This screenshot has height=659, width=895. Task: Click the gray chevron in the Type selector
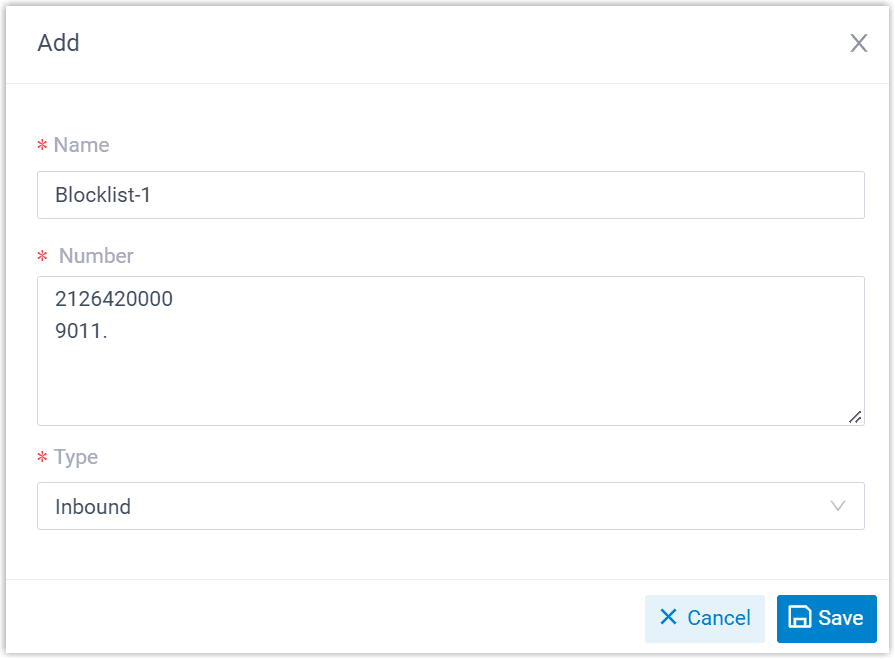[838, 507]
